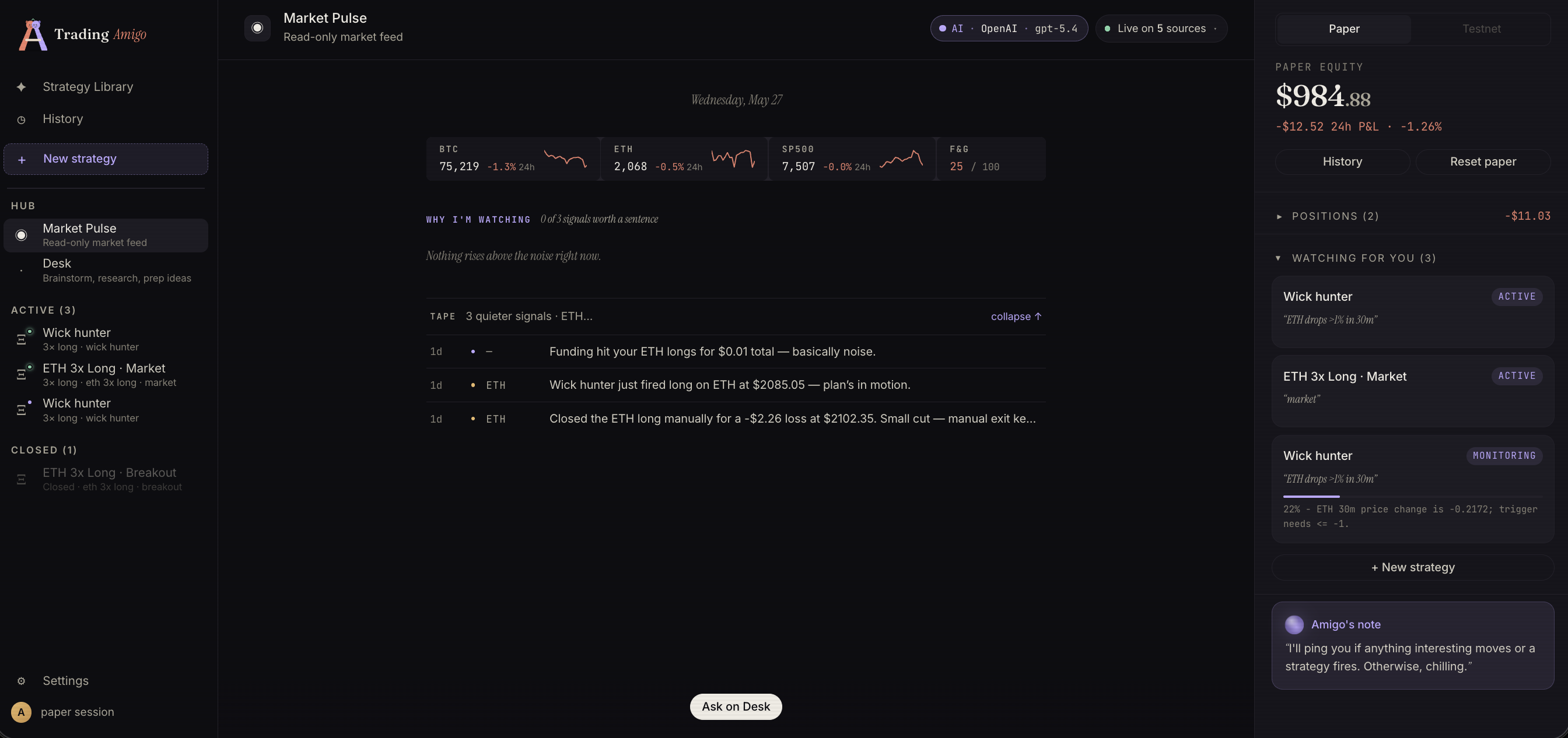1568x738 pixels.
Task: Click the Trading Amigo logo icon
Action: (33, 34)
